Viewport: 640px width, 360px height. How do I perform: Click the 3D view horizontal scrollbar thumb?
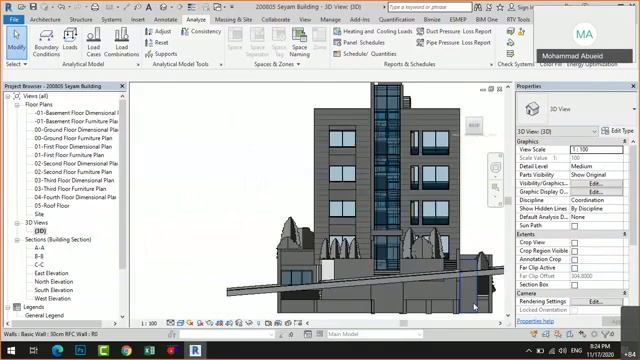[403, 323]
